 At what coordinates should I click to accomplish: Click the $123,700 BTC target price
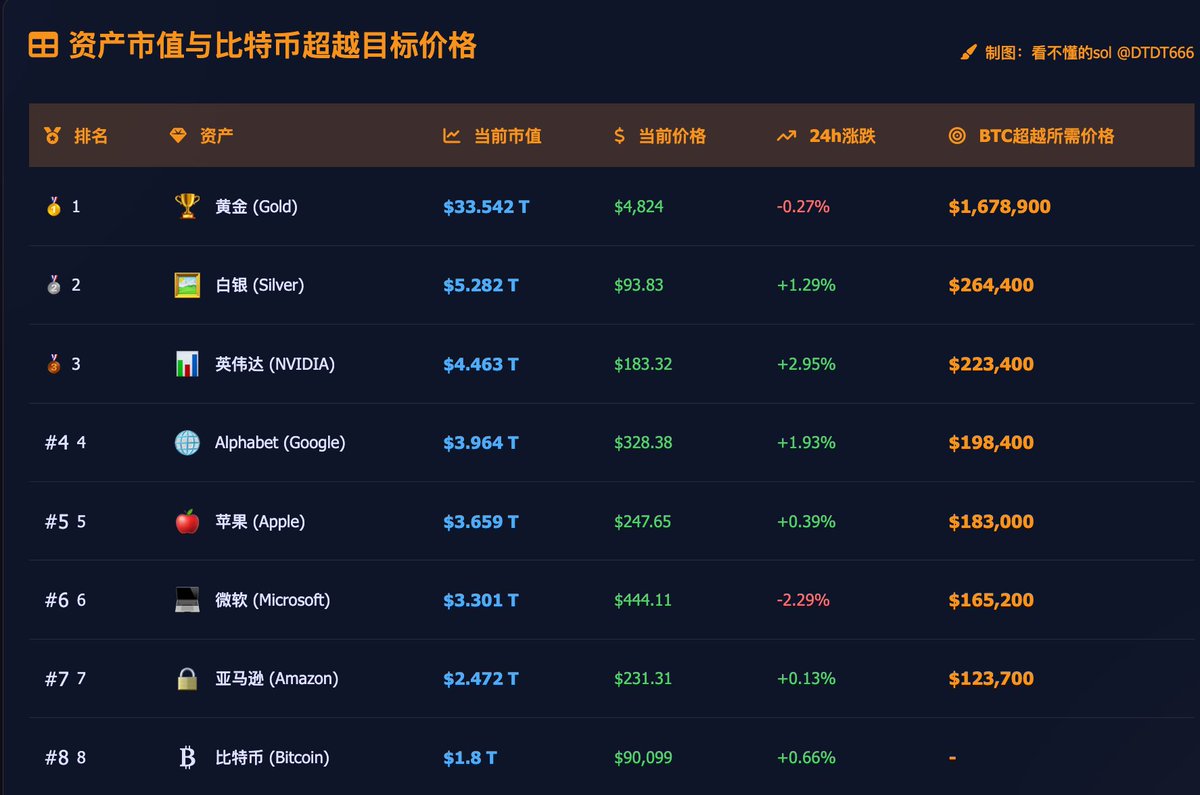991,679
